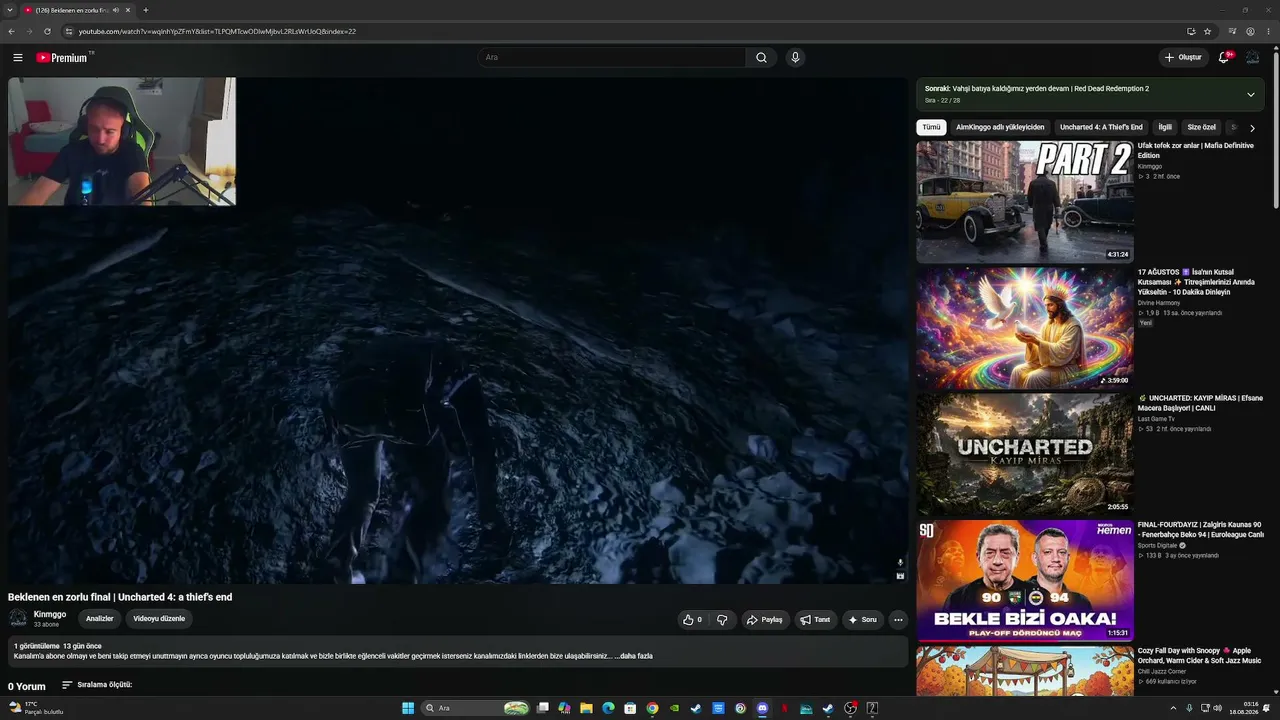Go back in browser history
This screenshot has height=720, width=1280.
[12, 31]
